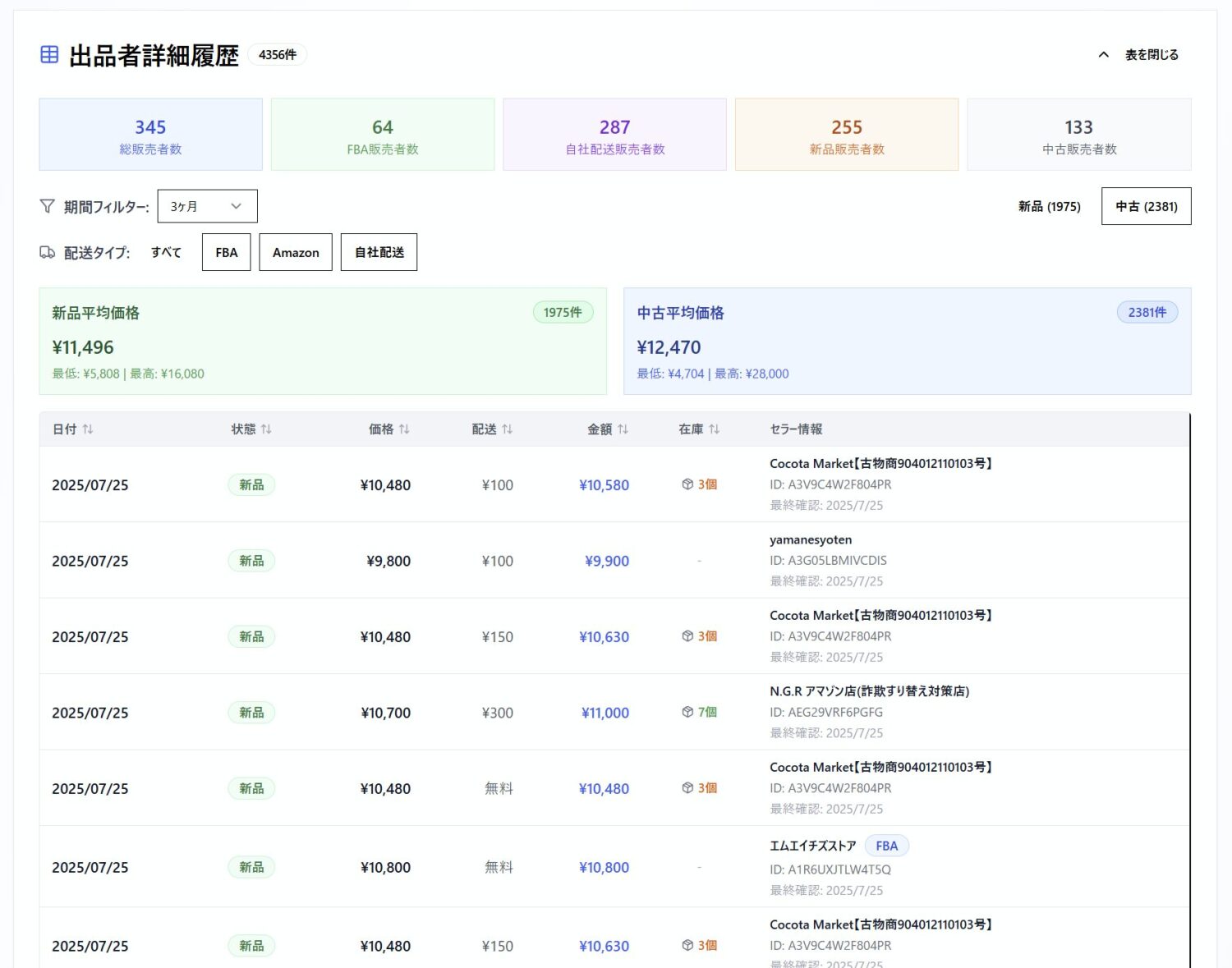Click the ¥10,580 total amount
1232x968 pixels.
[604, 485]
